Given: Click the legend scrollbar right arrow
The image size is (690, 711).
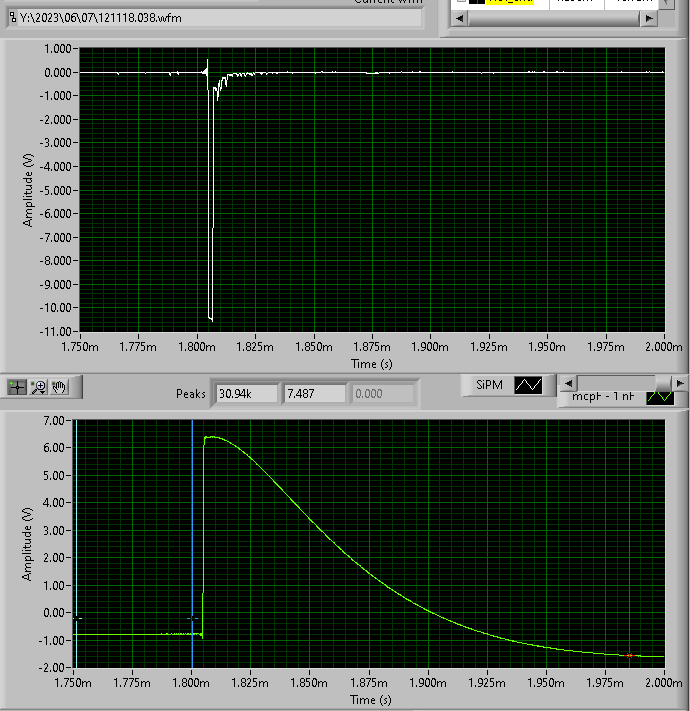Looking at the screenshot, I should tap(680, 383).
